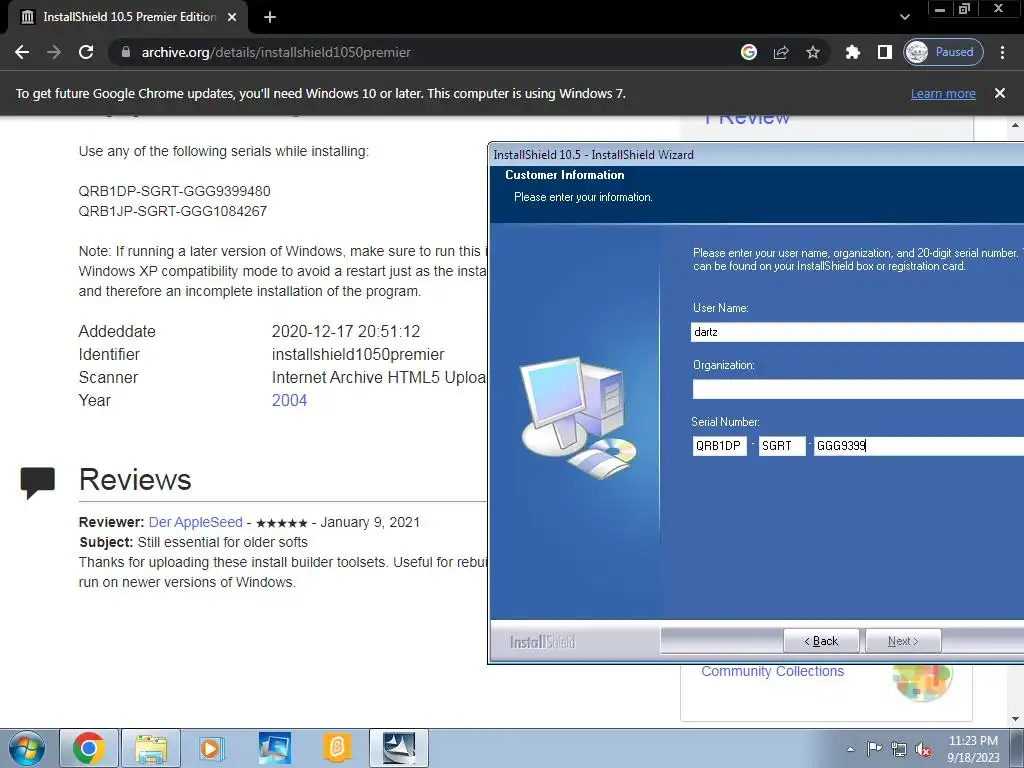
Task: Open the muted volume tray icon
Action: pyautogui.click(x=923, y=750)
